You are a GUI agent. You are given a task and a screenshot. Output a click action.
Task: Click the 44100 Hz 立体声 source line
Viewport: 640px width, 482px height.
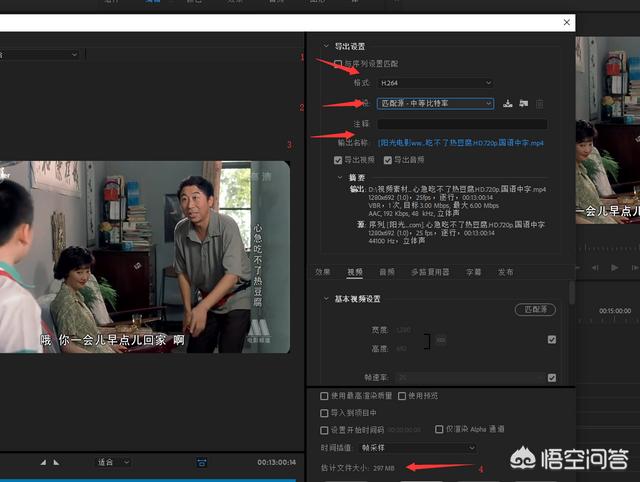click(397, 241)
